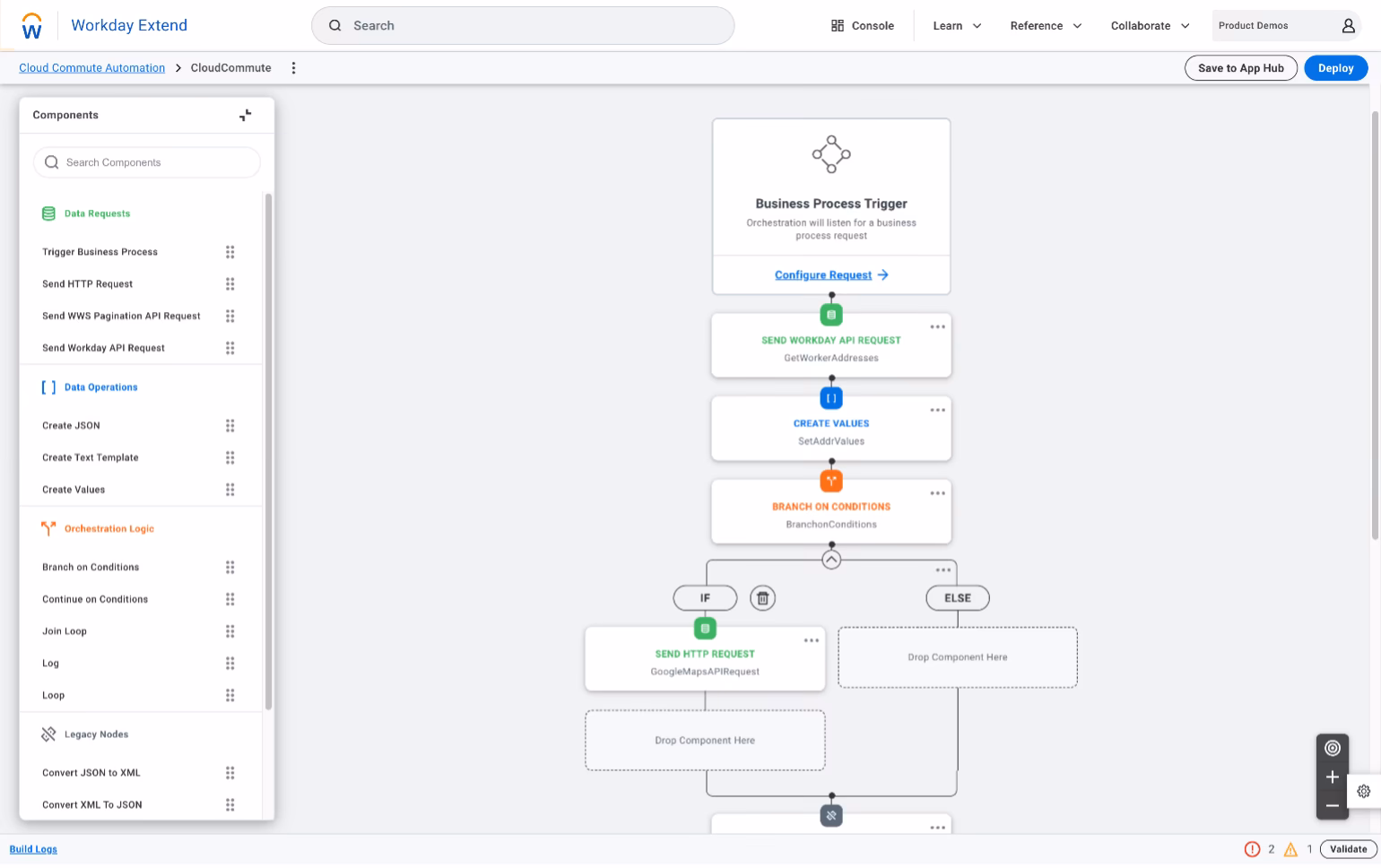Click the Legacy Nodes icon in sidebar
Viewport: 1381px width, 868px height.
tap(48, 733)
